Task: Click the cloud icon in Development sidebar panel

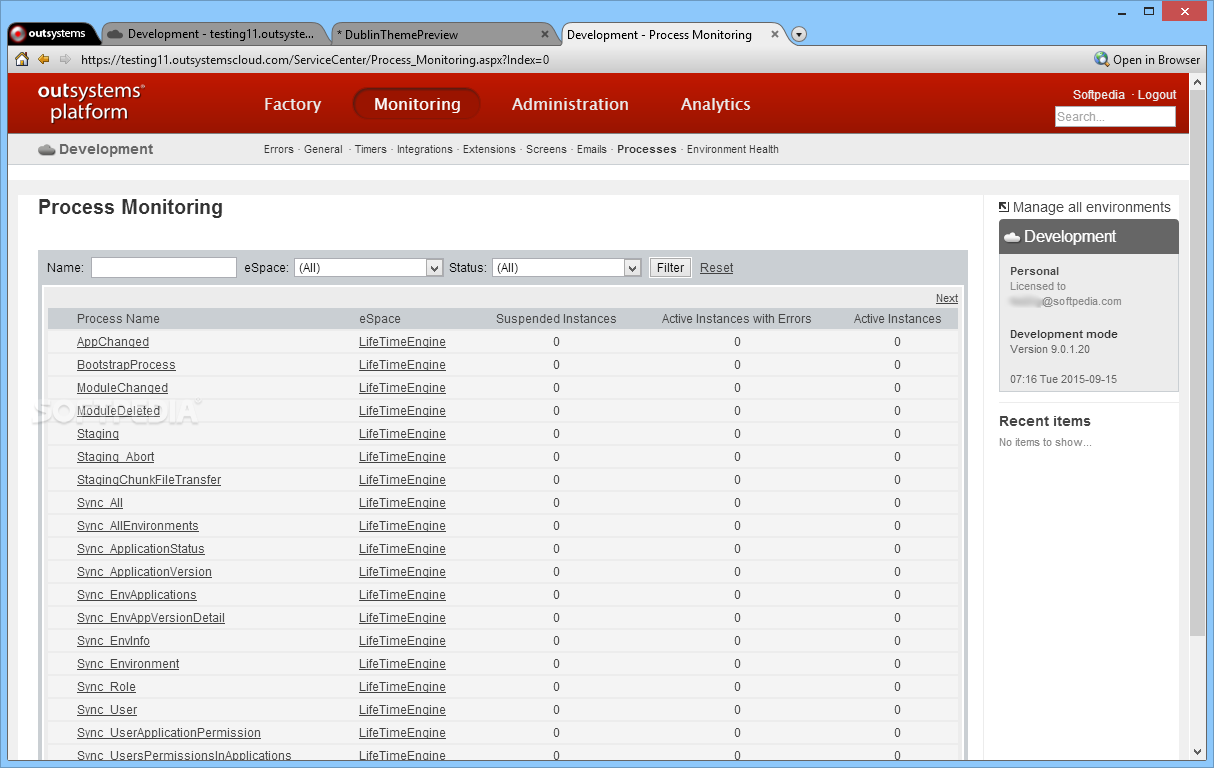Action: coord(1012,237)
